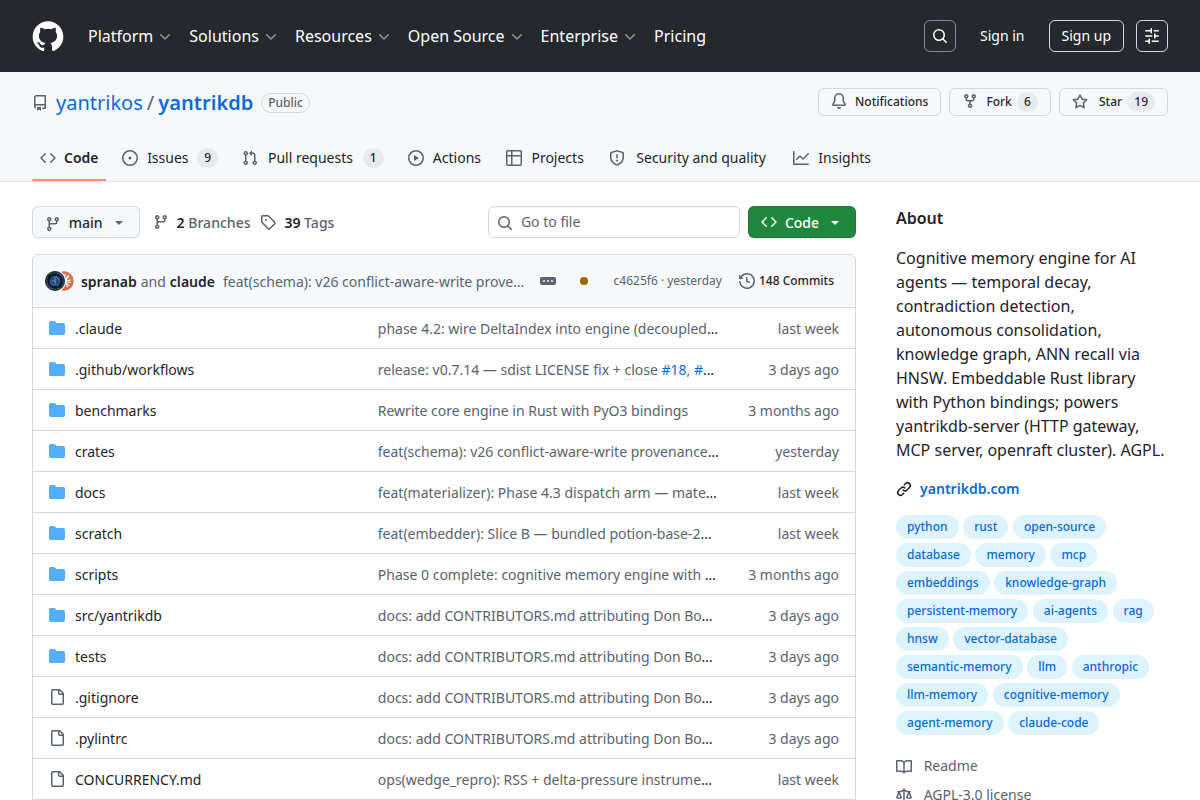The width and height of the screenshot is (1200, 800).
Task: Open the .pylintrc file
Action: click(101, 739)
